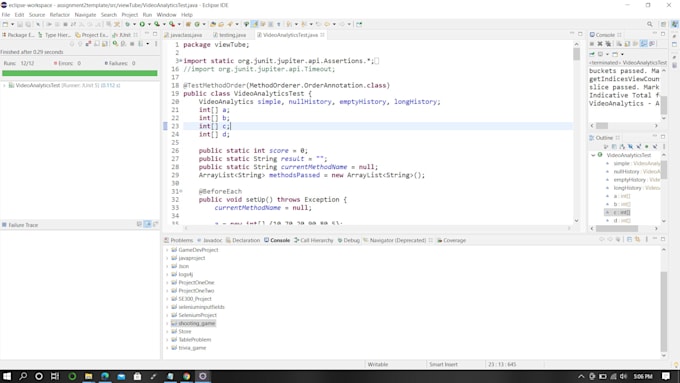
Task: Select the Type Hierarchy view tab
Action: pos(54,35)
